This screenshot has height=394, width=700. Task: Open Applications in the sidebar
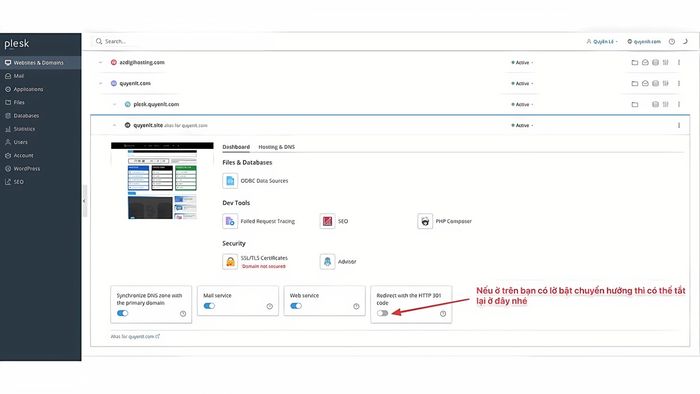[x=41, y=89]
